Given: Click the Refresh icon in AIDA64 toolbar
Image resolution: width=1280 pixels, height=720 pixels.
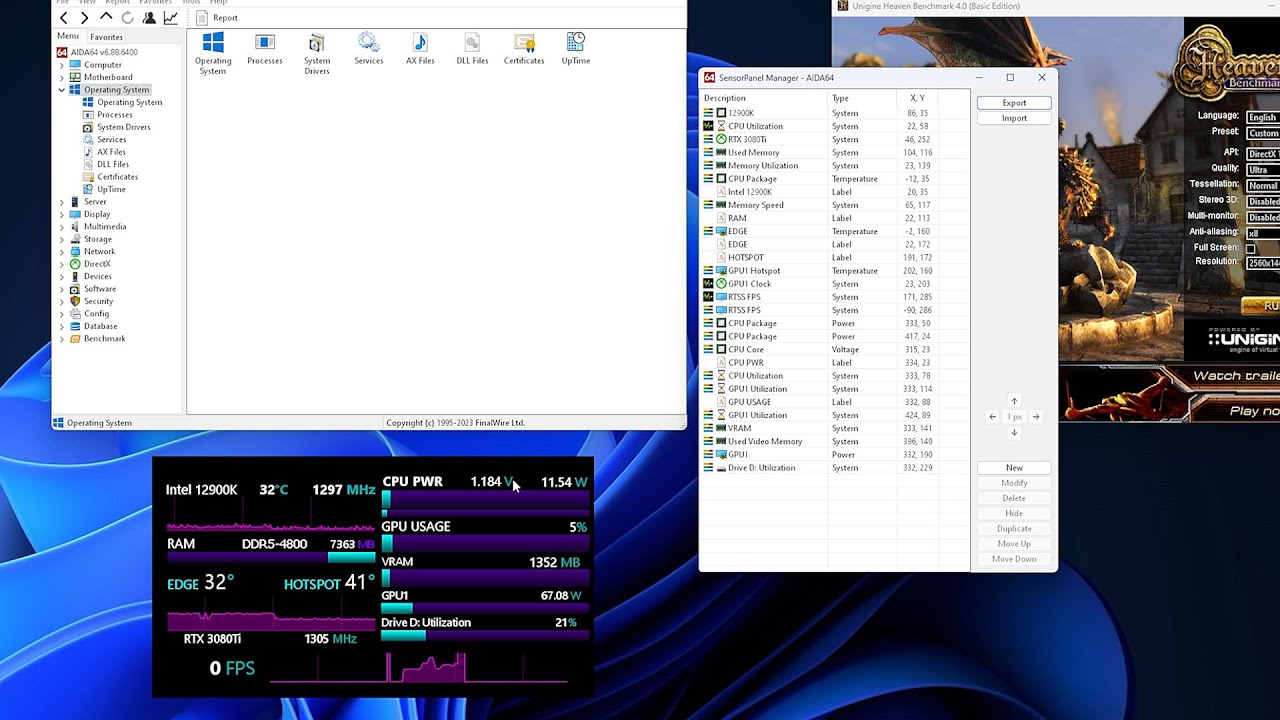Looking at the screenshot, I should coord(127,18).
